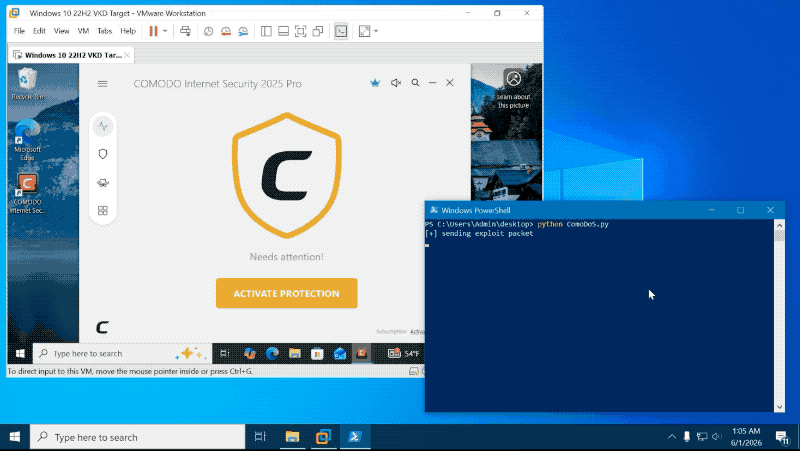800x451 pixels.
Task: Mute COMODO sounds with speaker icon
Action: 396,83
